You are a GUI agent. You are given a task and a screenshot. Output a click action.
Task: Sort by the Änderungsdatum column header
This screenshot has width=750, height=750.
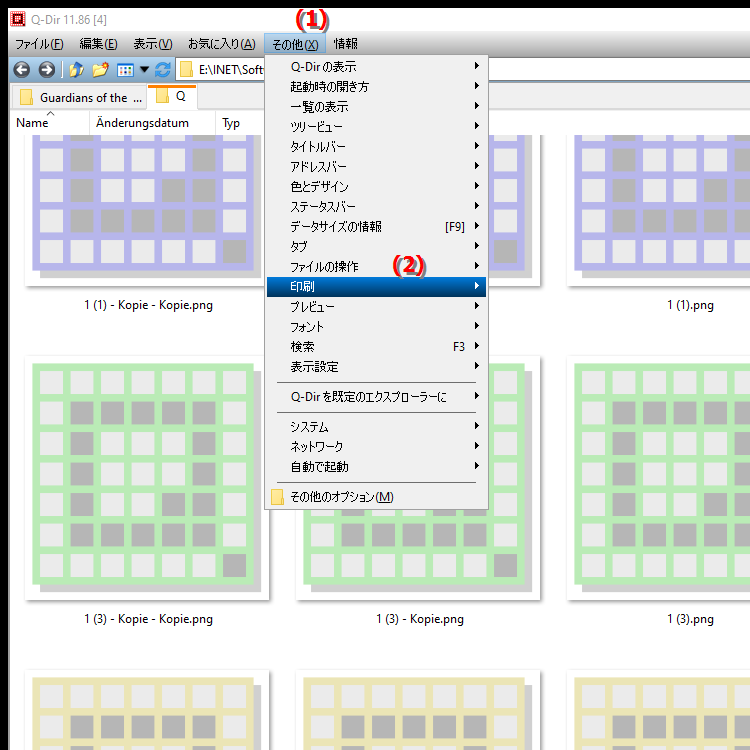coord(152,123)
